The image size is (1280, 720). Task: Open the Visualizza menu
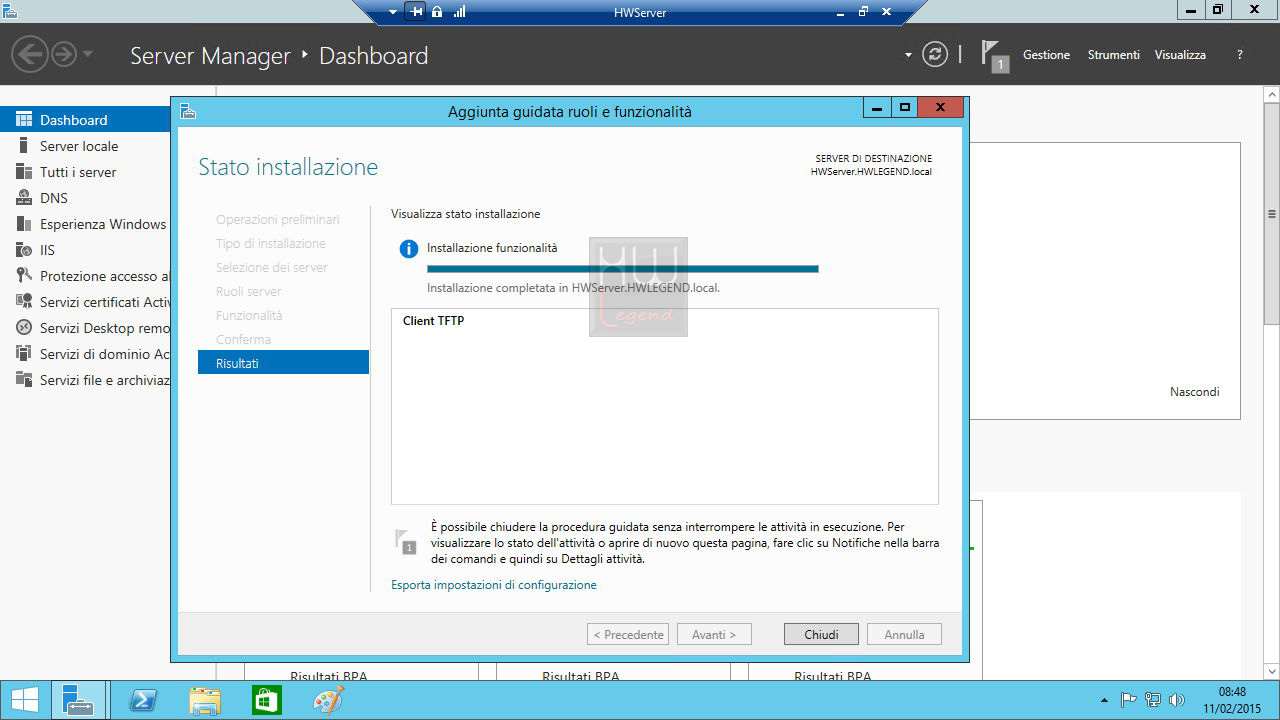tap(1180, 55)
